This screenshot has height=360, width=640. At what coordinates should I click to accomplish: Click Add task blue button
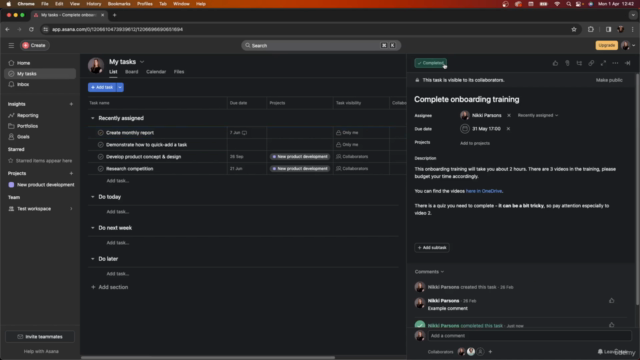click(x=102, y=87)
